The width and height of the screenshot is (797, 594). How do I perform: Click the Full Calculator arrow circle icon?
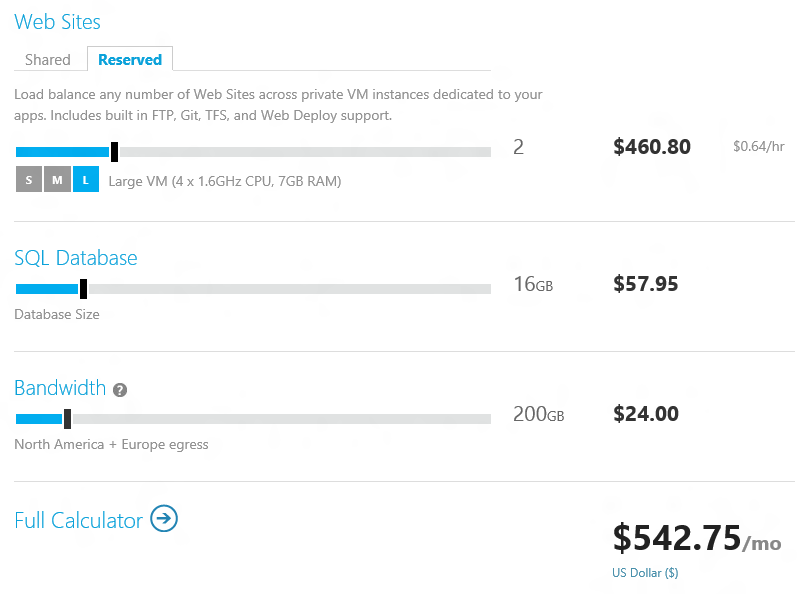164,518
